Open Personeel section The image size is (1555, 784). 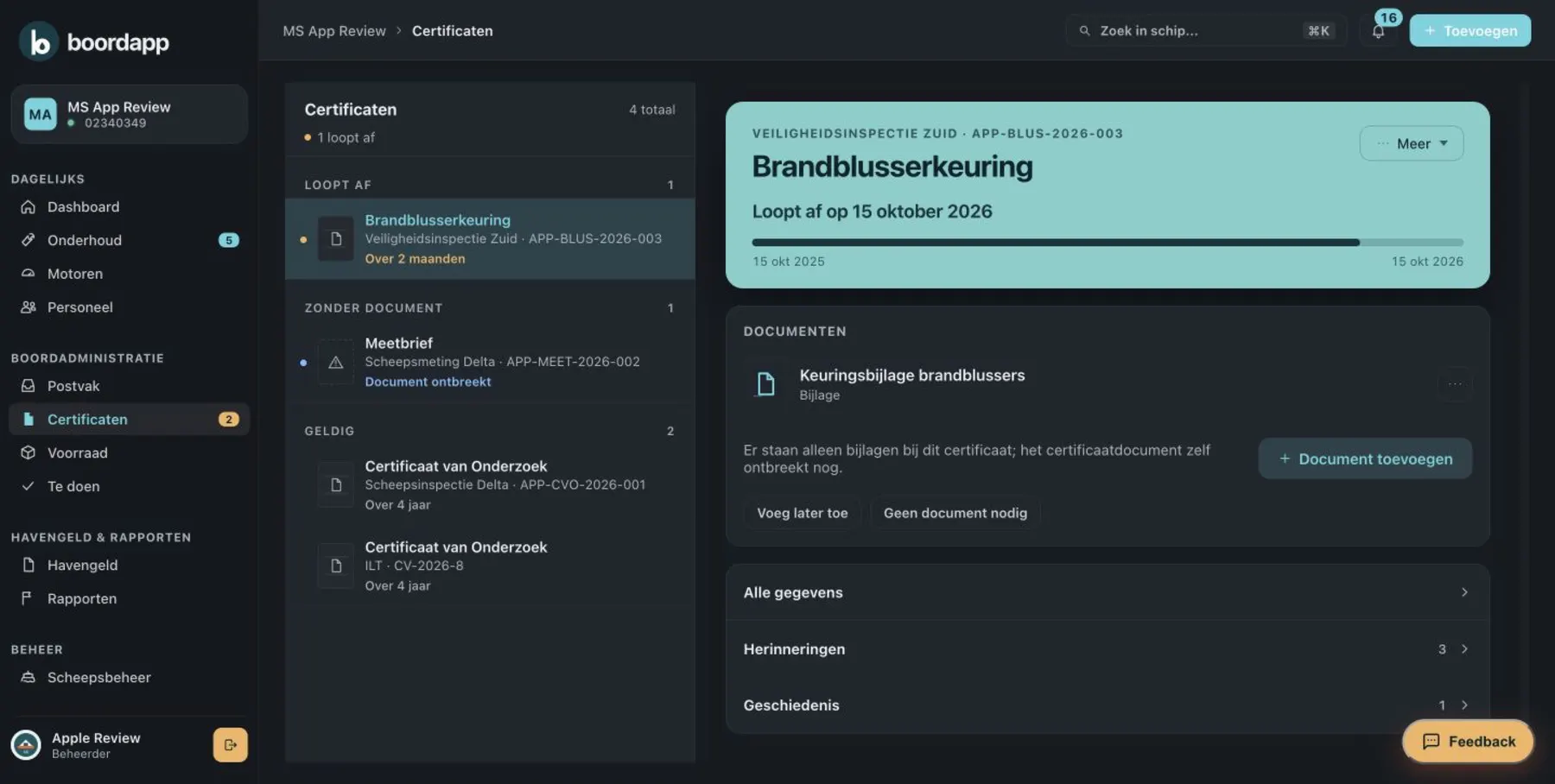[x=129, y=307]
